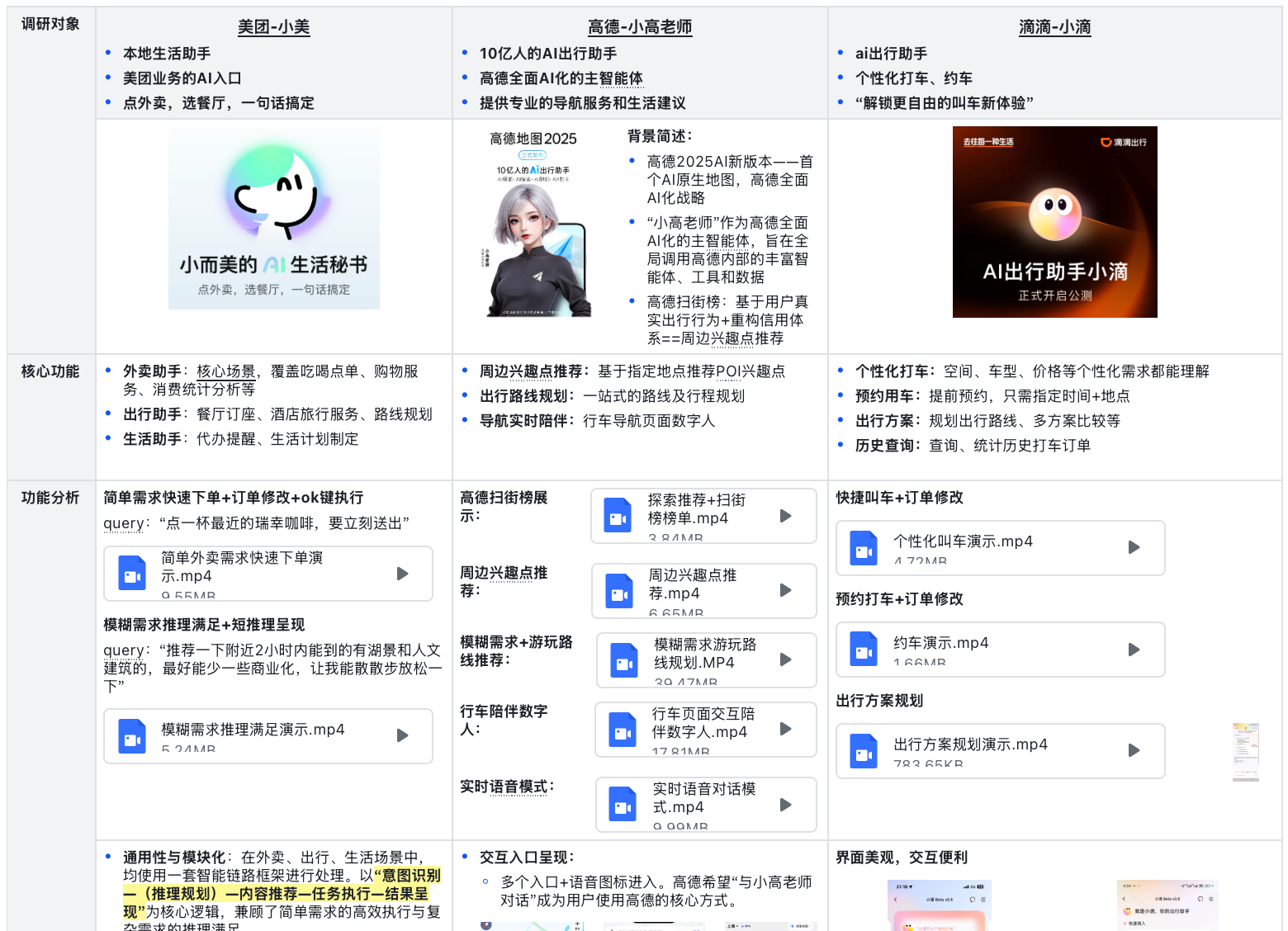Play the 周边兴趣点推荐.mp4 video

click(x=786, y=590)
